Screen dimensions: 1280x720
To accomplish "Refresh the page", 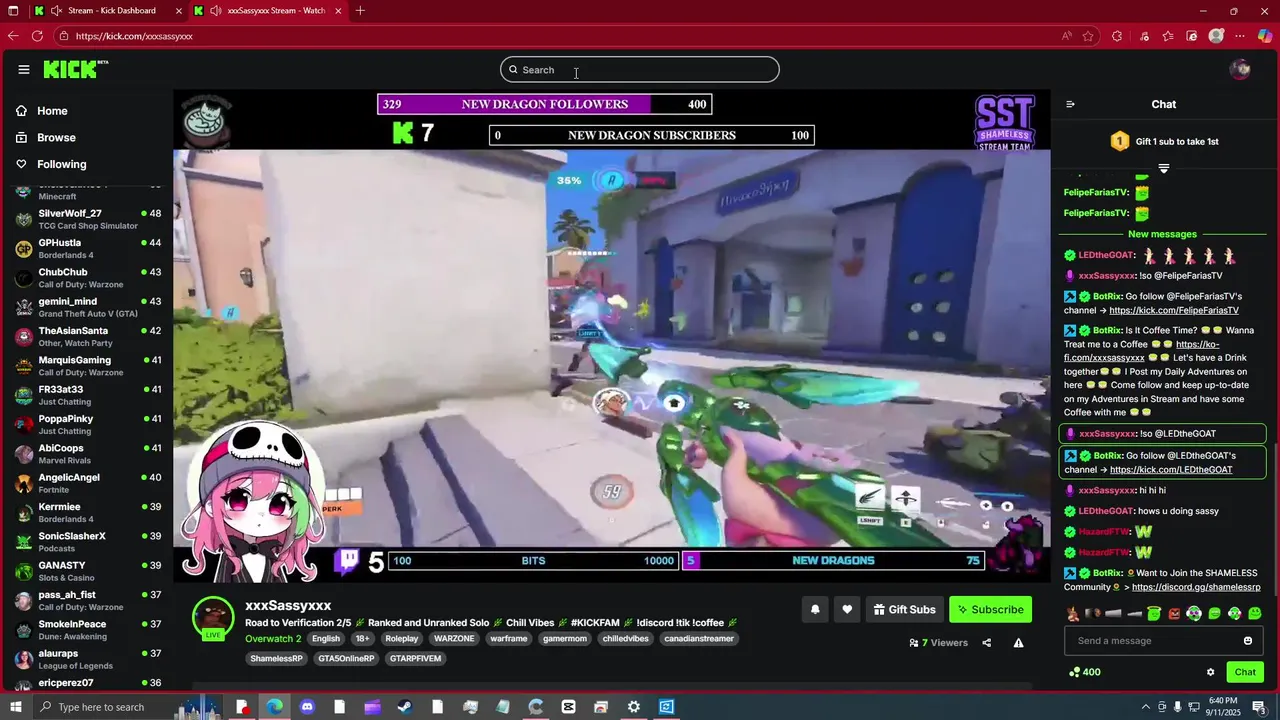I will (x=37, y=36).
